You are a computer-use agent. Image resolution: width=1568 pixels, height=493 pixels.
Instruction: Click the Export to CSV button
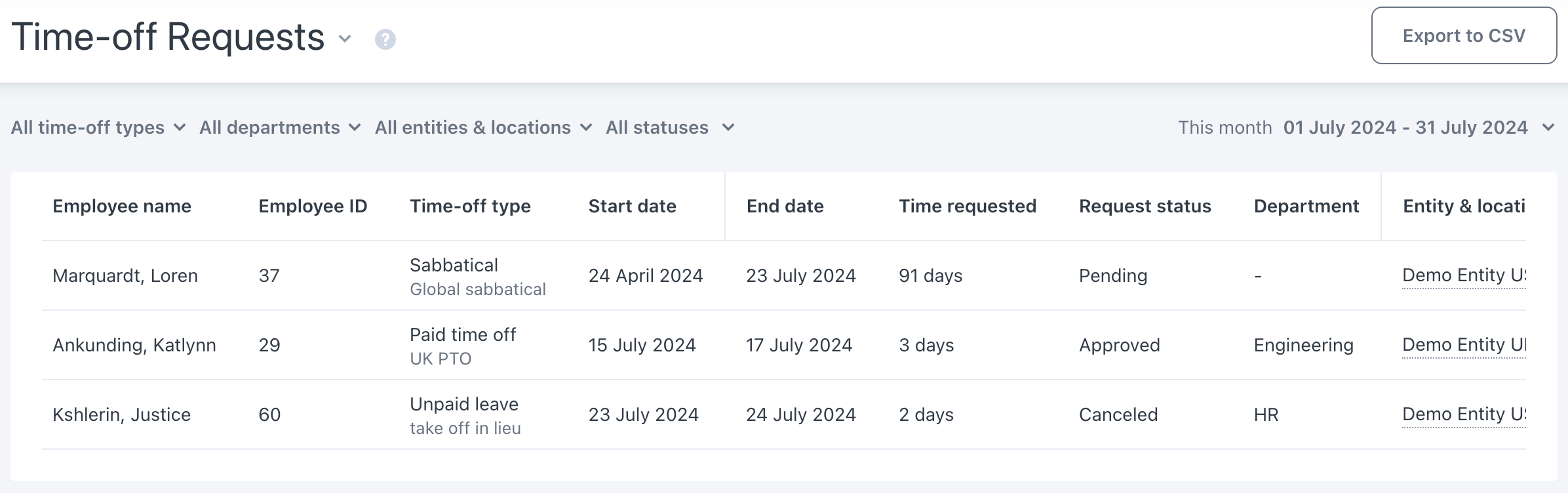click(1463, 36)
